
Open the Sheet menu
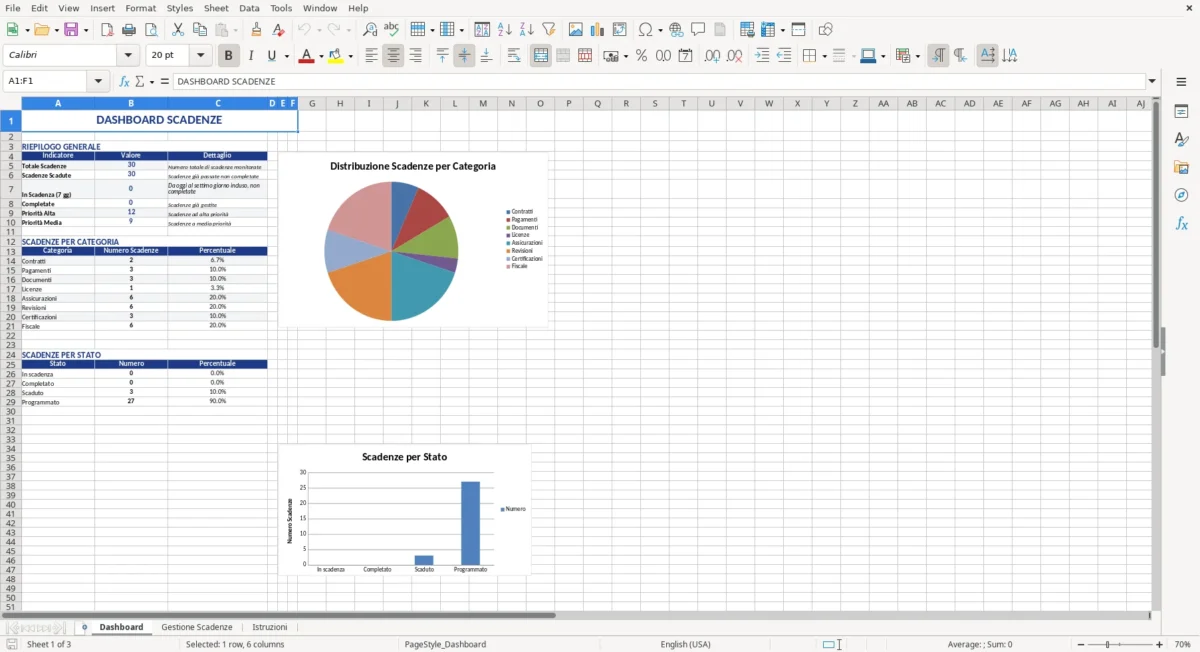[216, 8]
